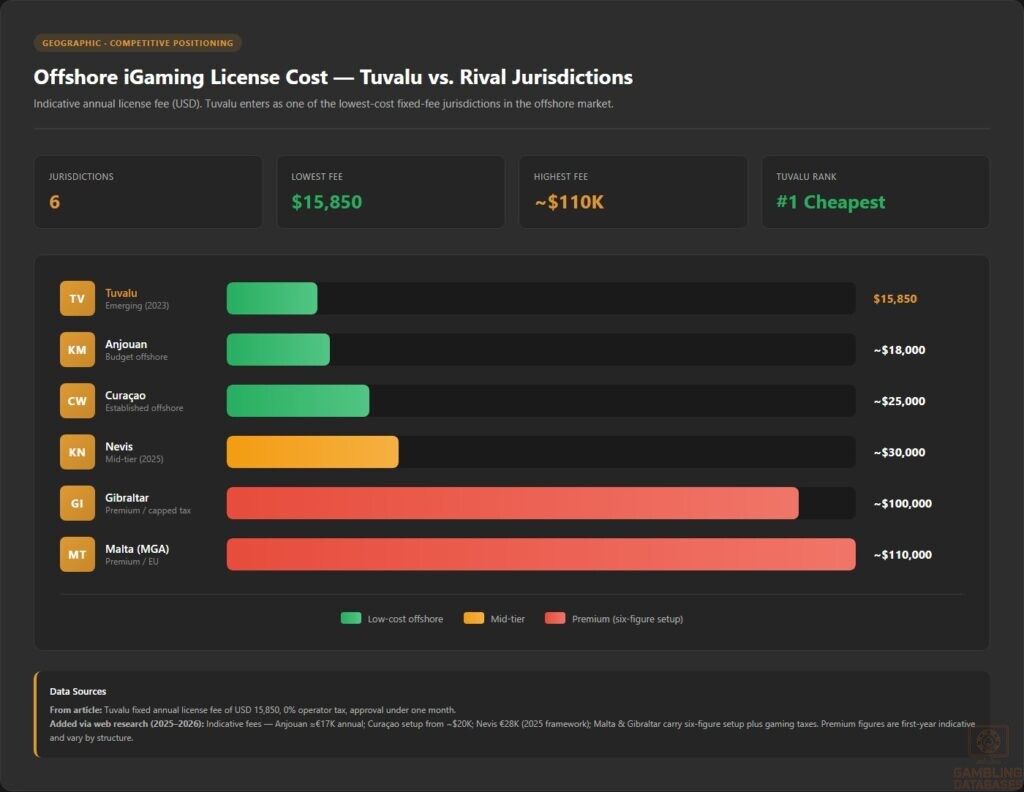This screenshot has height=792, width=1024.
Task: Click the HIGHEST FEE card label
Action: tap(560, 176)
